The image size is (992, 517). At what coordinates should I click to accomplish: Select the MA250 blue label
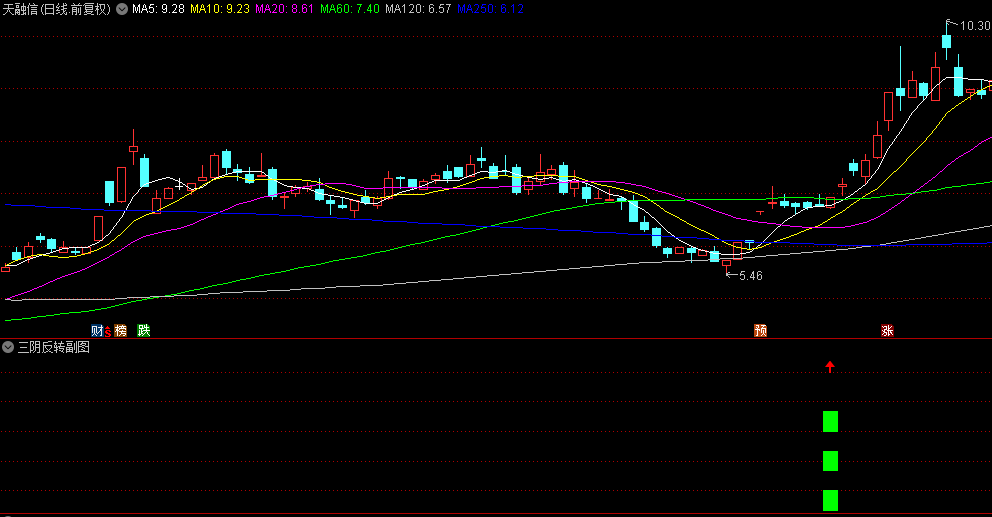490,9
